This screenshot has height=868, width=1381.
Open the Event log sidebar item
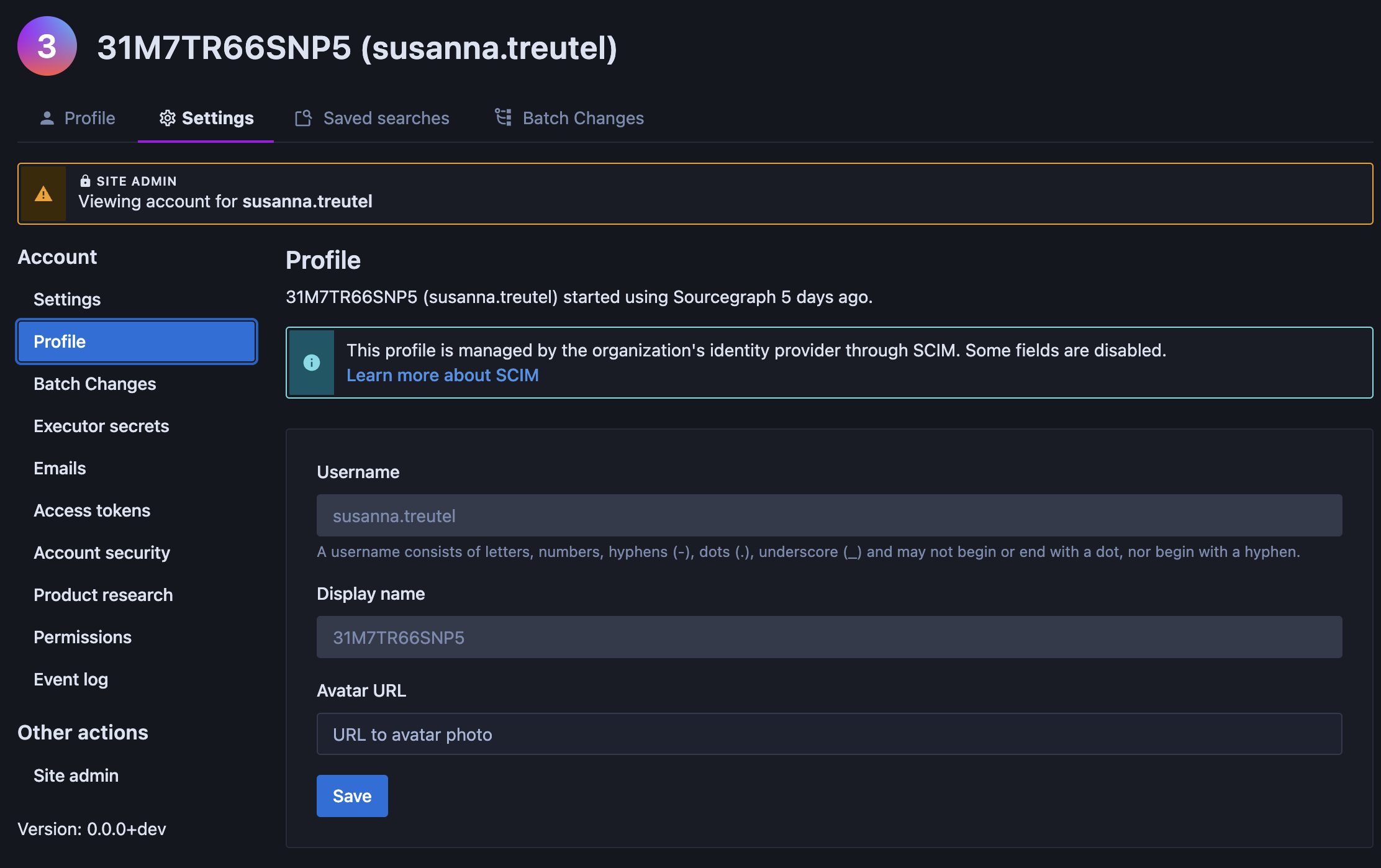(71, 679)
